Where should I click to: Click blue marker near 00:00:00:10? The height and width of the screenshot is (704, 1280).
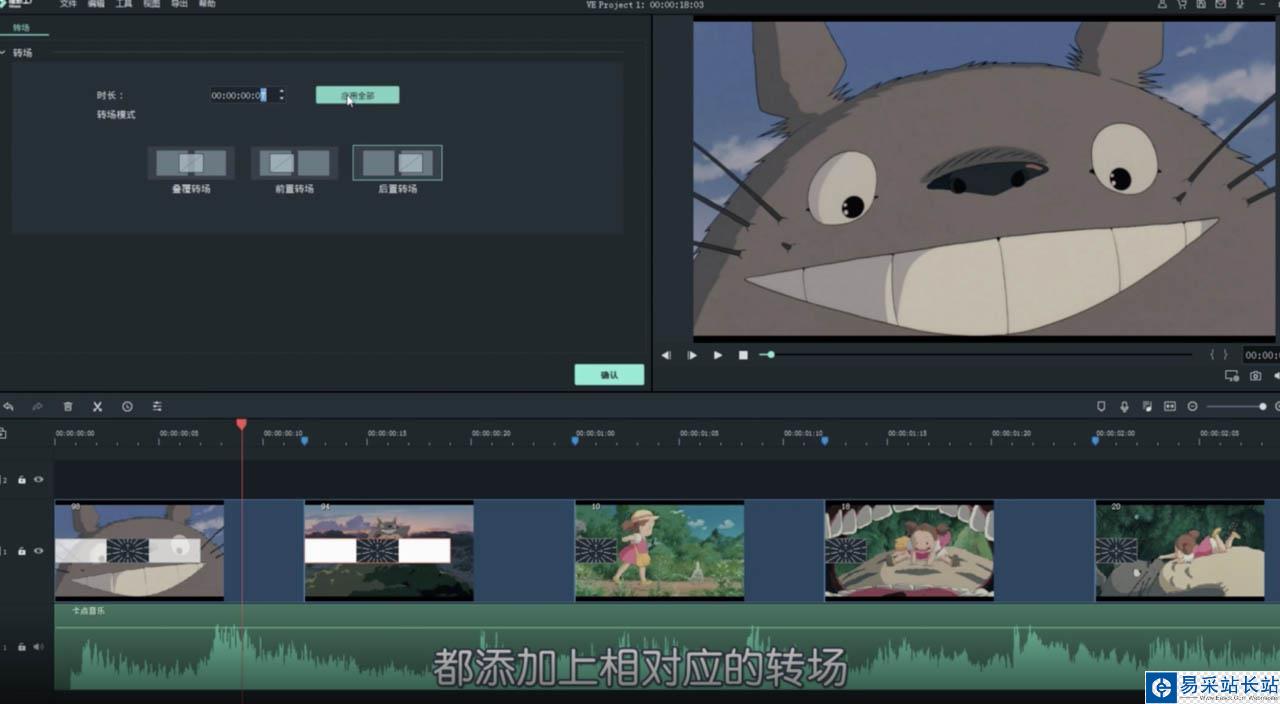tap(304, 440)
